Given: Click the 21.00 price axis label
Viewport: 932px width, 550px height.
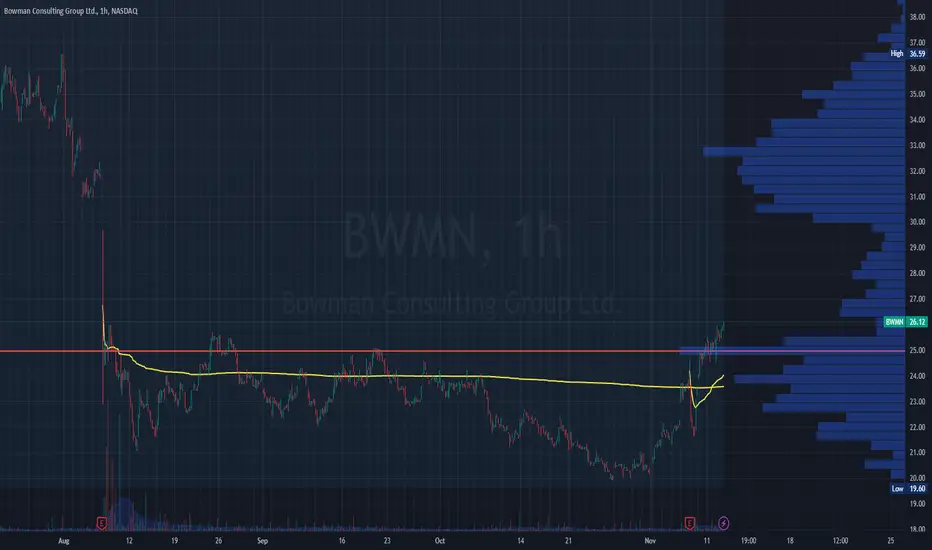Looking at the screenshot, I should pyautogui.click(x=917, y=452).
